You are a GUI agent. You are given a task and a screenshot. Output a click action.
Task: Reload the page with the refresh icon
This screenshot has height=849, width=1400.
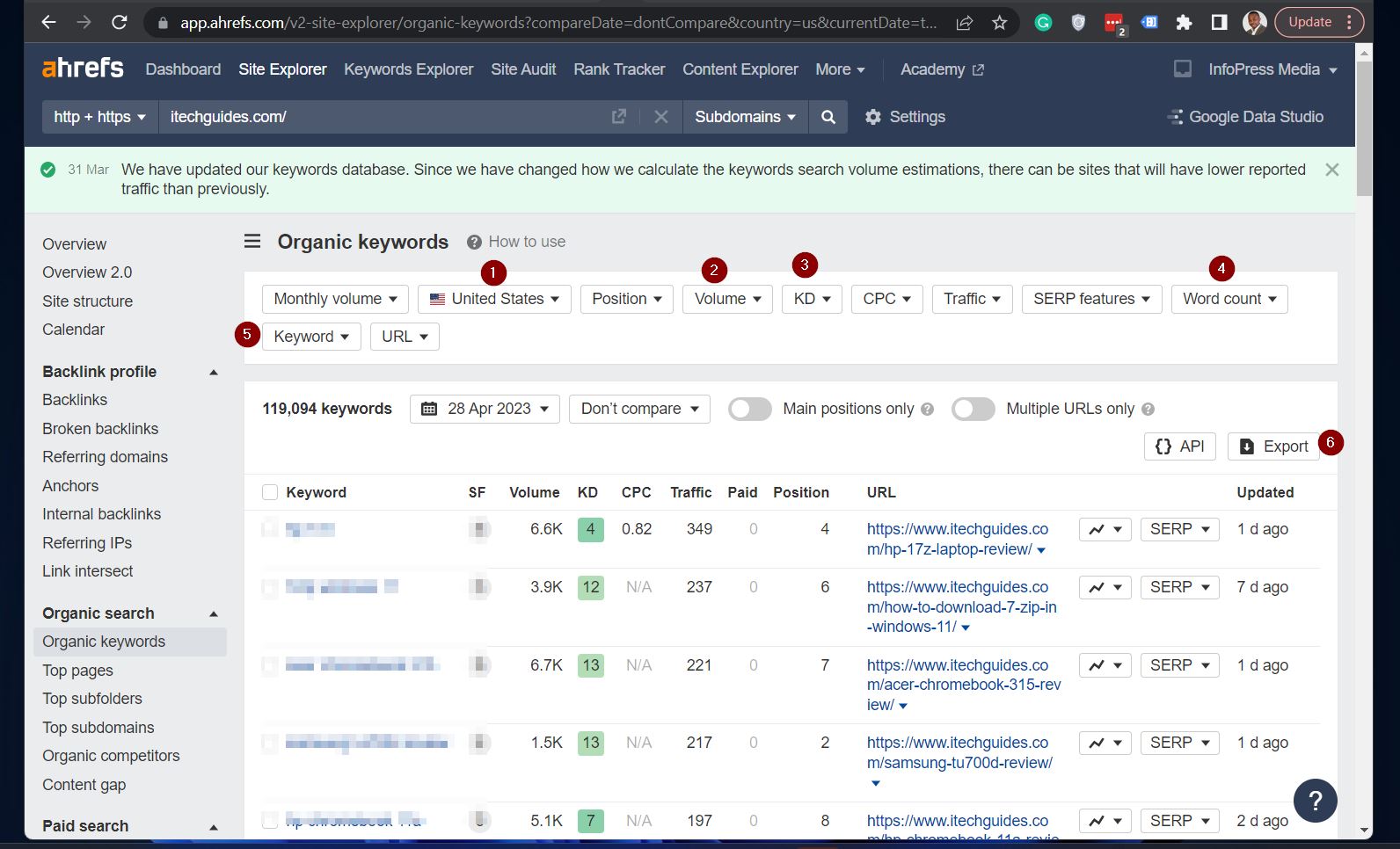[119, 22]
